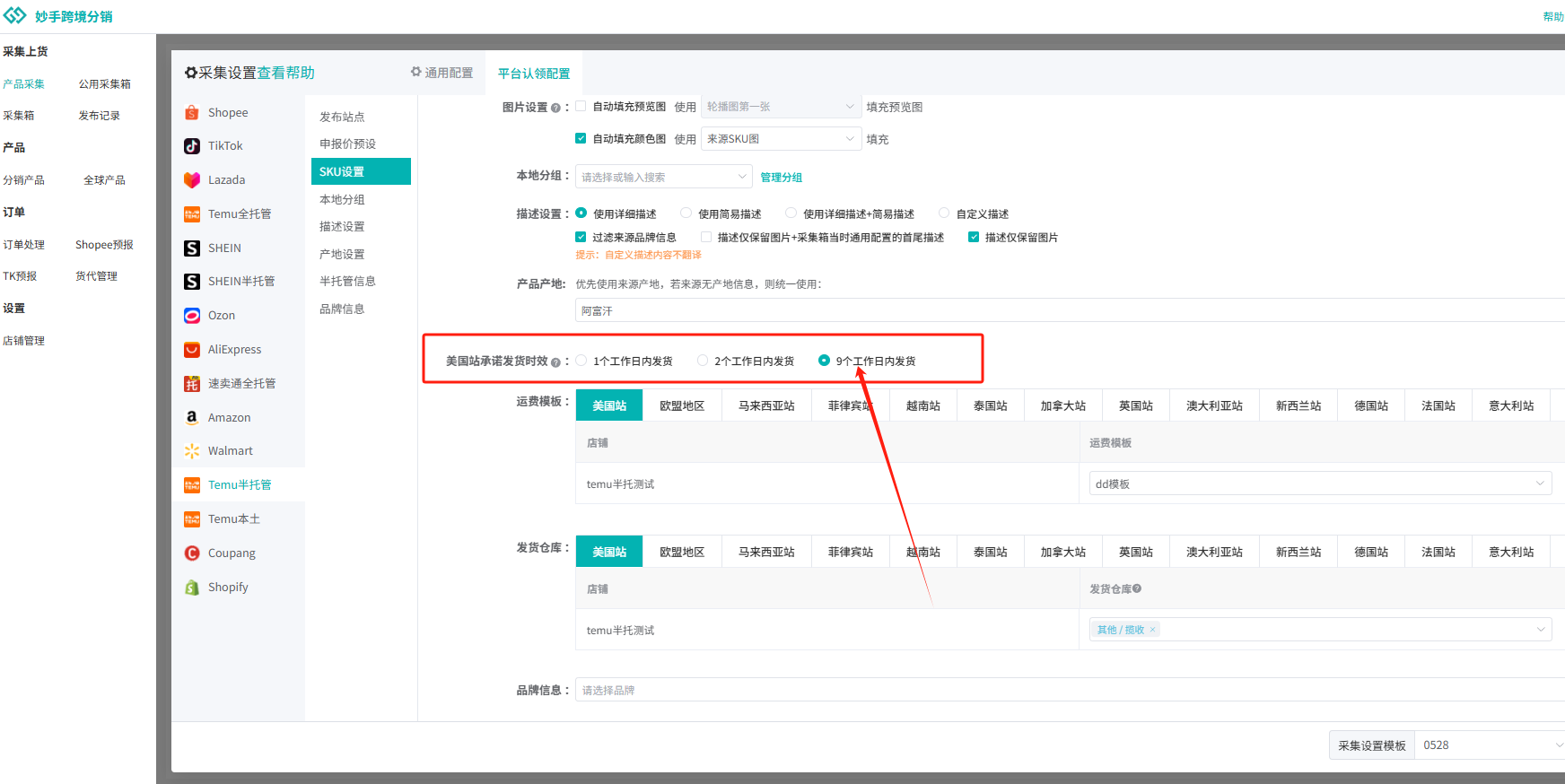
Task: Select 使用简易描述 radio button
Action: point(686,213)
